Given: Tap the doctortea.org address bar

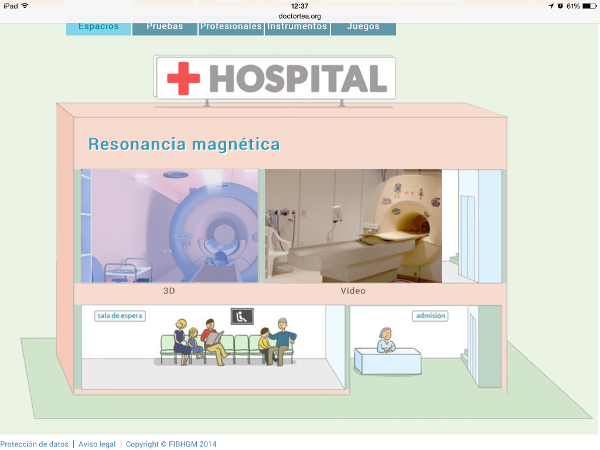Looking at the screenshot, I should [x=299, y=15].
